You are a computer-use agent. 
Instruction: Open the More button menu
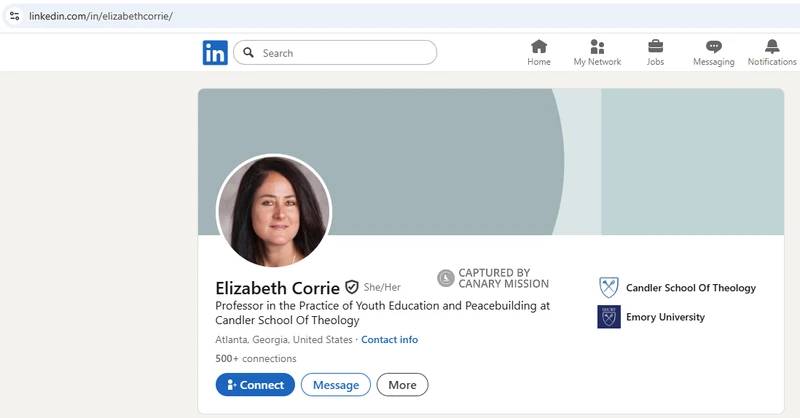click(402, 385)
